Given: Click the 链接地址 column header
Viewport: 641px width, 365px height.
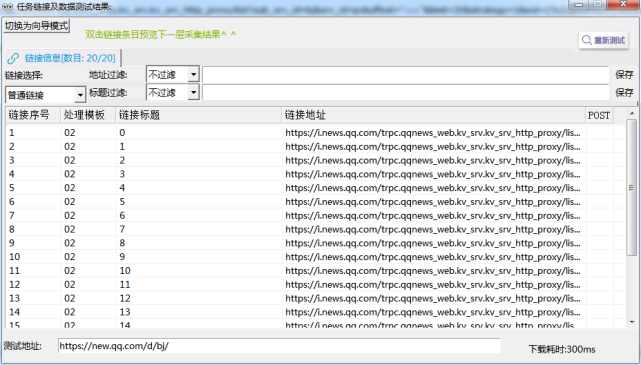Looking at the screenshot, I should (433, 115).
